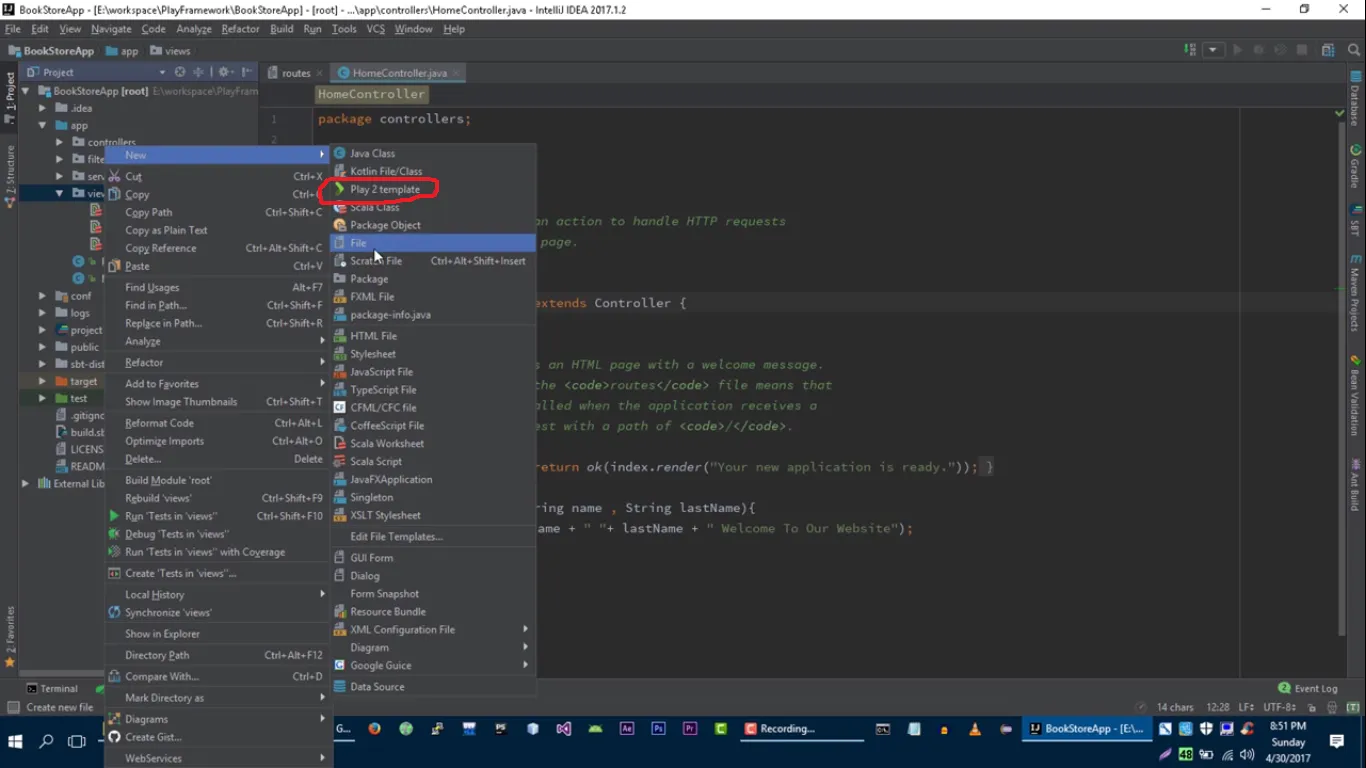Click BookStoreApp breadcrumb in navigation bar
Viewport: 1366px width, 768px height.
[x=51, y=51]
